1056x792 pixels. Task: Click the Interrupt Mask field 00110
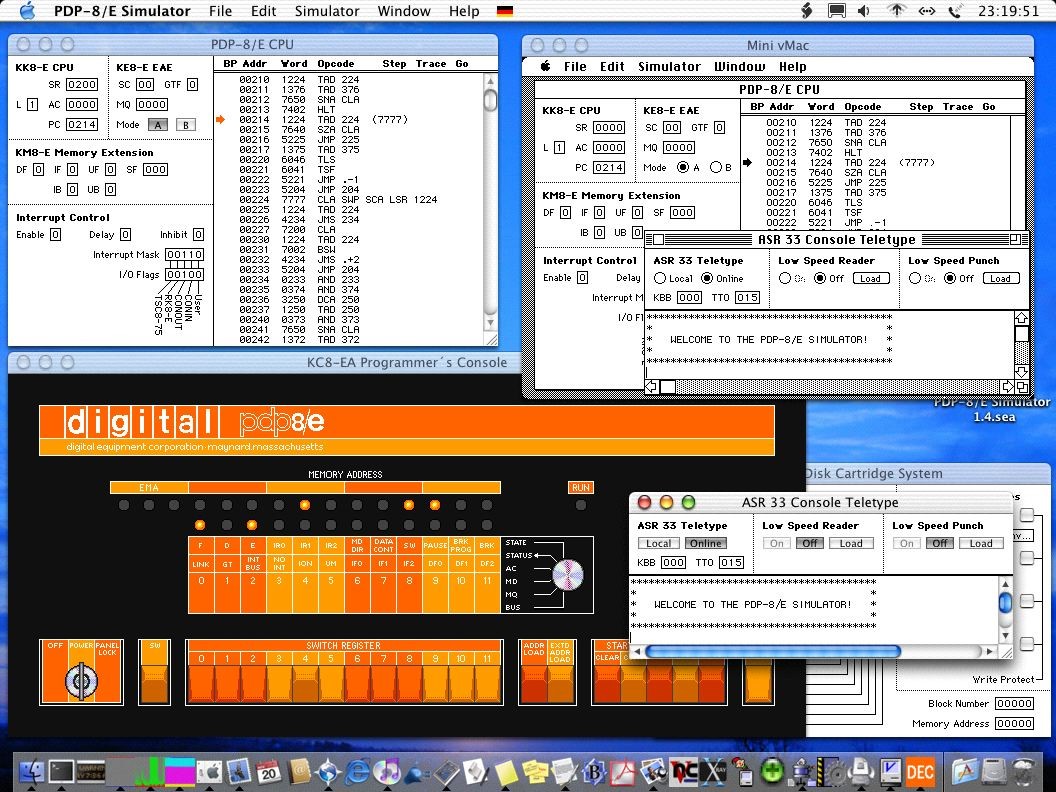click(185, 255)
